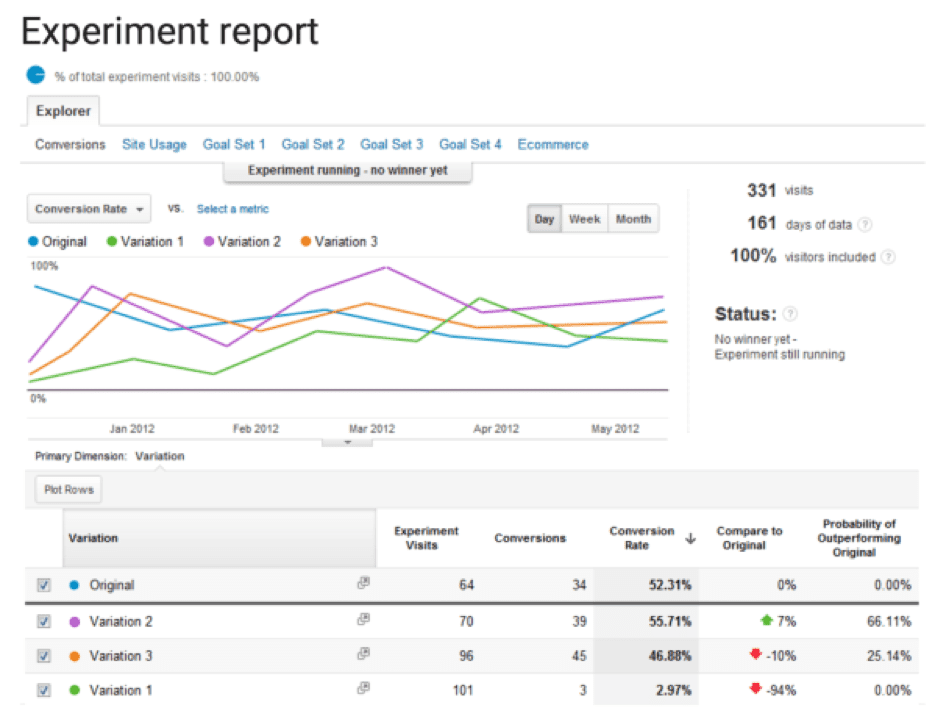Collapse the chart using arrow below timeline

347,440
